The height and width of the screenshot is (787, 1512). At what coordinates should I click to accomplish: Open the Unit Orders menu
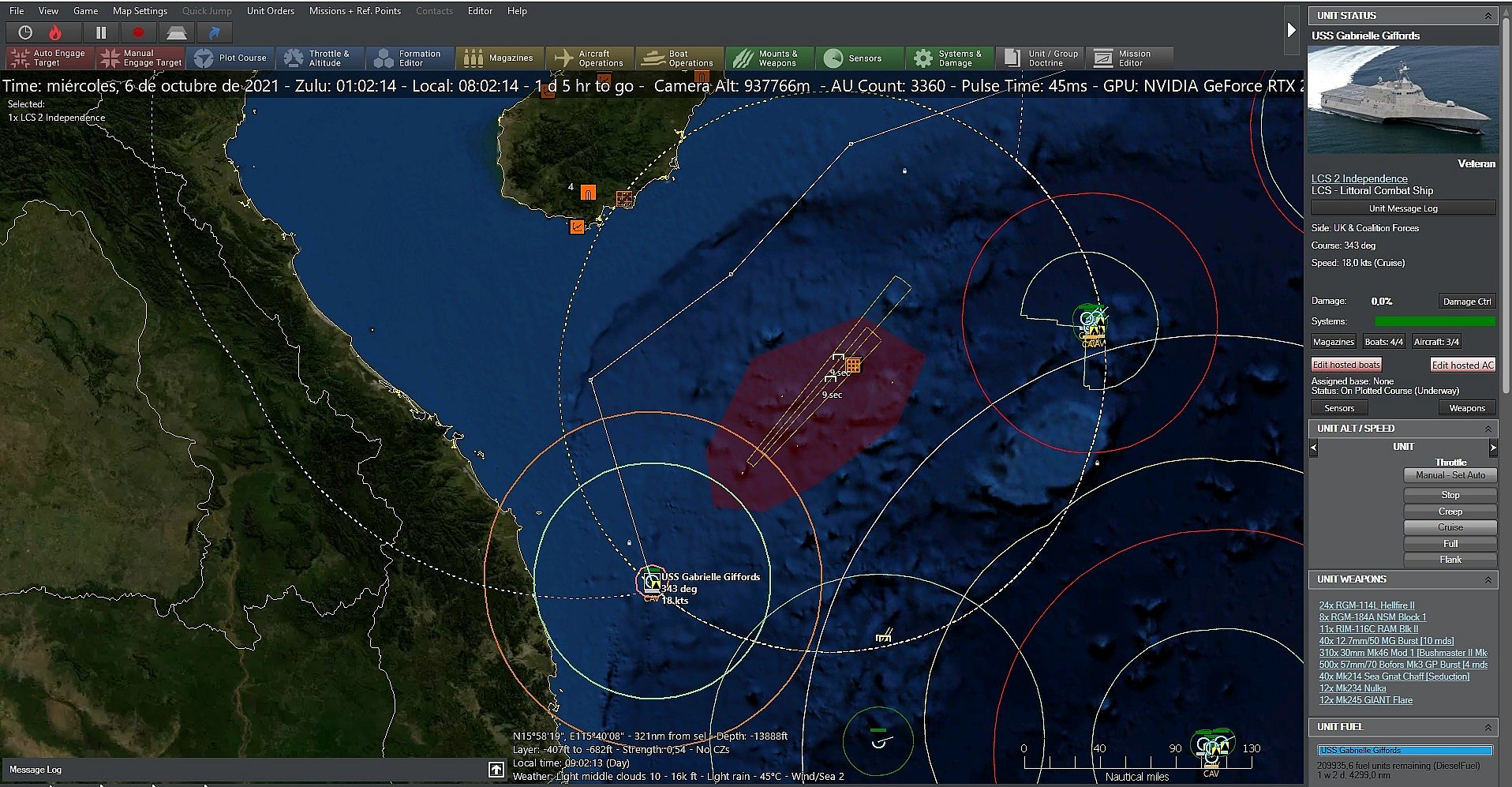[270, 11]
